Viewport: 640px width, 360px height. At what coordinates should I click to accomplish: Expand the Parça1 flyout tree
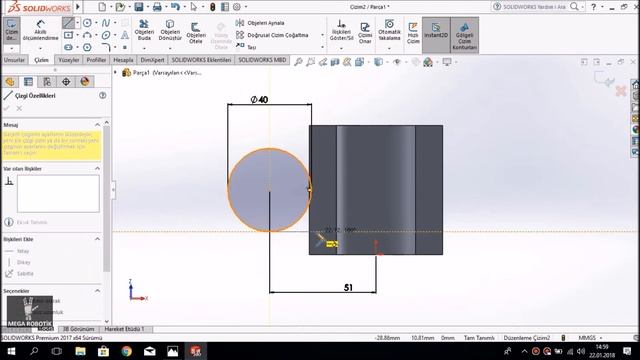(116, 73)
